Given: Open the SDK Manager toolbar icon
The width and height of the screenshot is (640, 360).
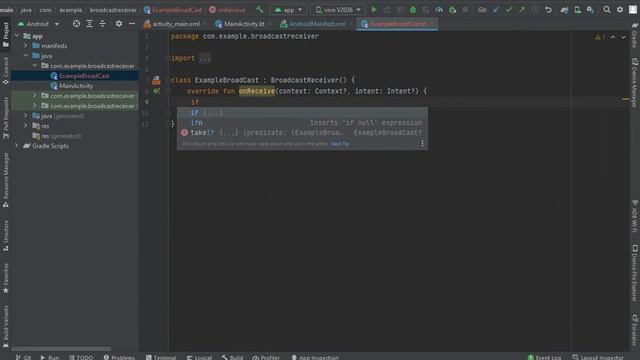Looking at the screenshot, I should click(590, 9).
